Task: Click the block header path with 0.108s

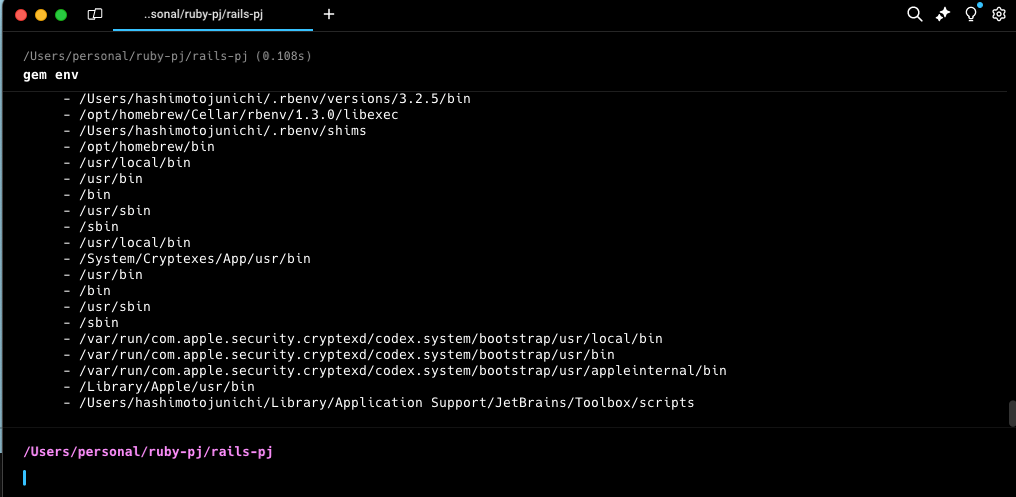Action: 167,56
